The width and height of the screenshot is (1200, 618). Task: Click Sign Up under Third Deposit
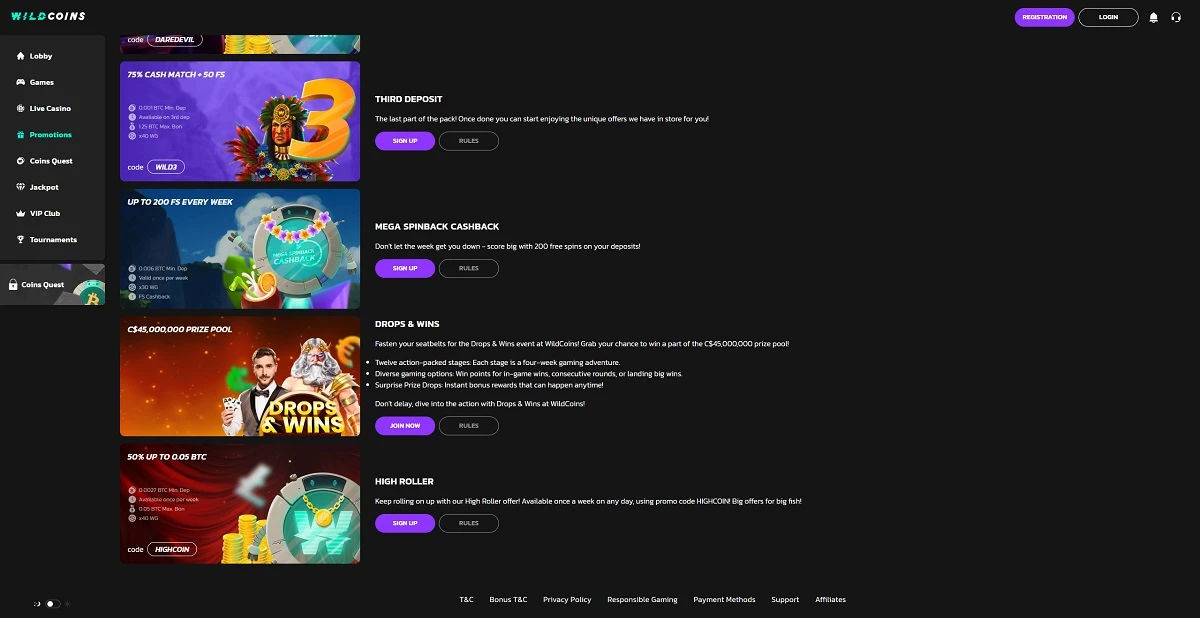[x=405, y=141]
